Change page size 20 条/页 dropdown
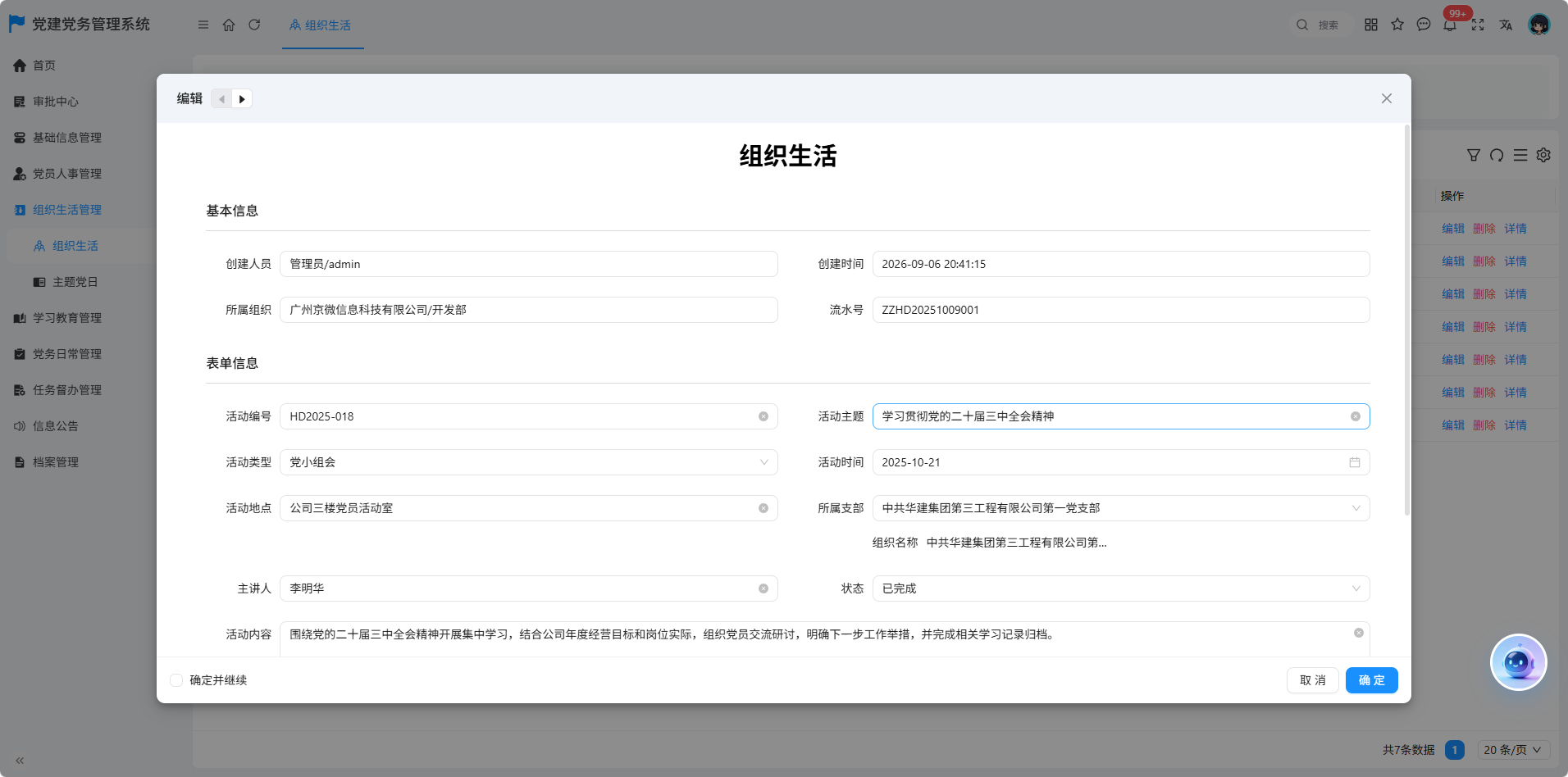1568x777 pixels. click(x=1513, y=750)
